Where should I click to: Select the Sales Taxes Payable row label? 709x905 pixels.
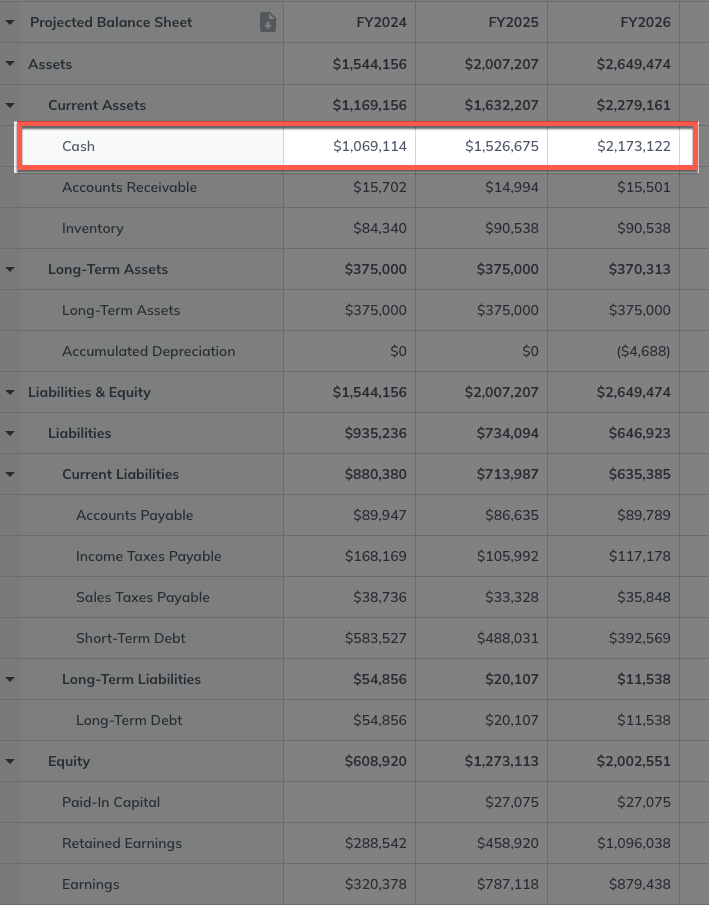[x=143, y=597]
